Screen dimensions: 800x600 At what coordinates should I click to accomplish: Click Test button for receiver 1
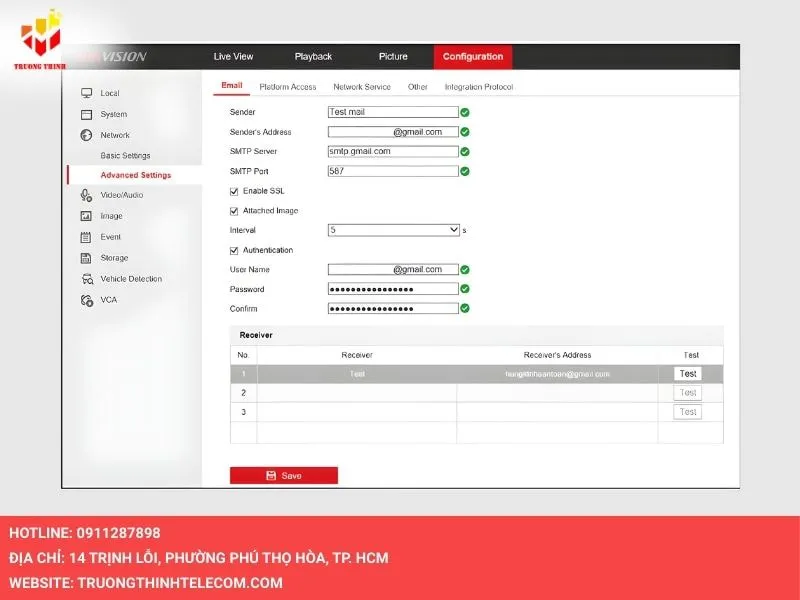click(x=687, y=373)
